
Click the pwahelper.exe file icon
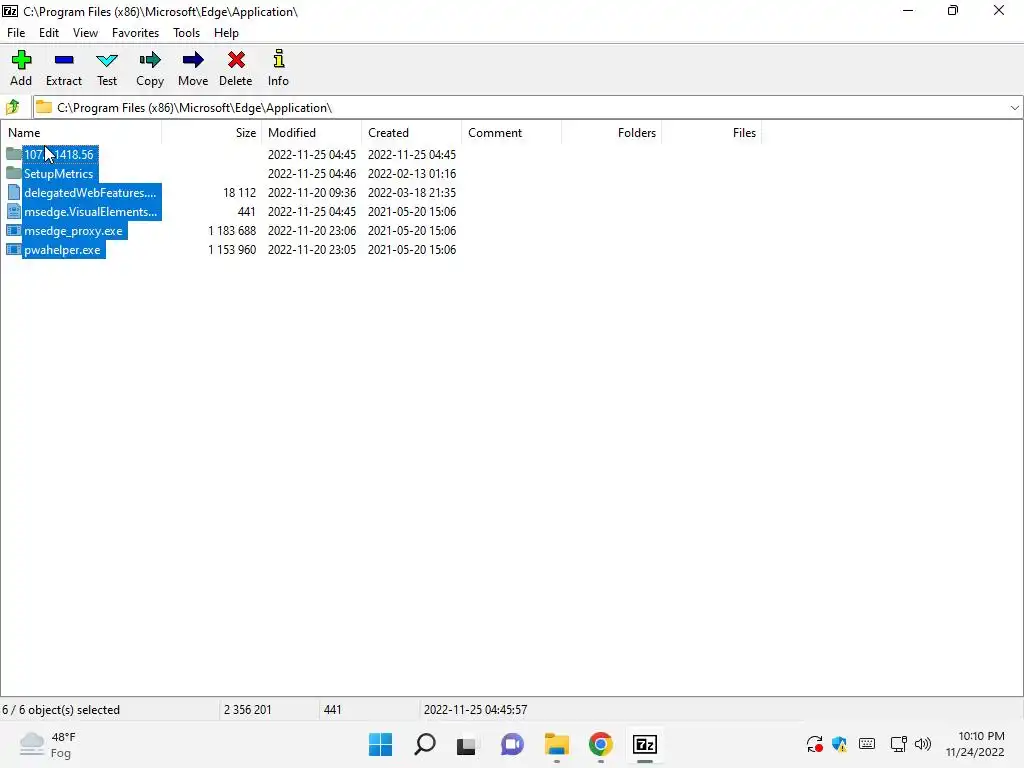coord(14,249)
